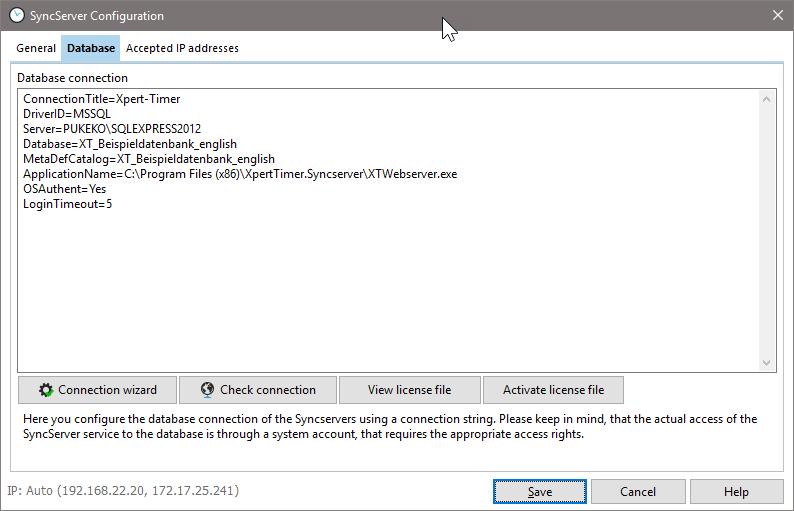794x511 pixels.
Task: Click the scrollbar up arrow in connection box
Action: click(767, 98)
